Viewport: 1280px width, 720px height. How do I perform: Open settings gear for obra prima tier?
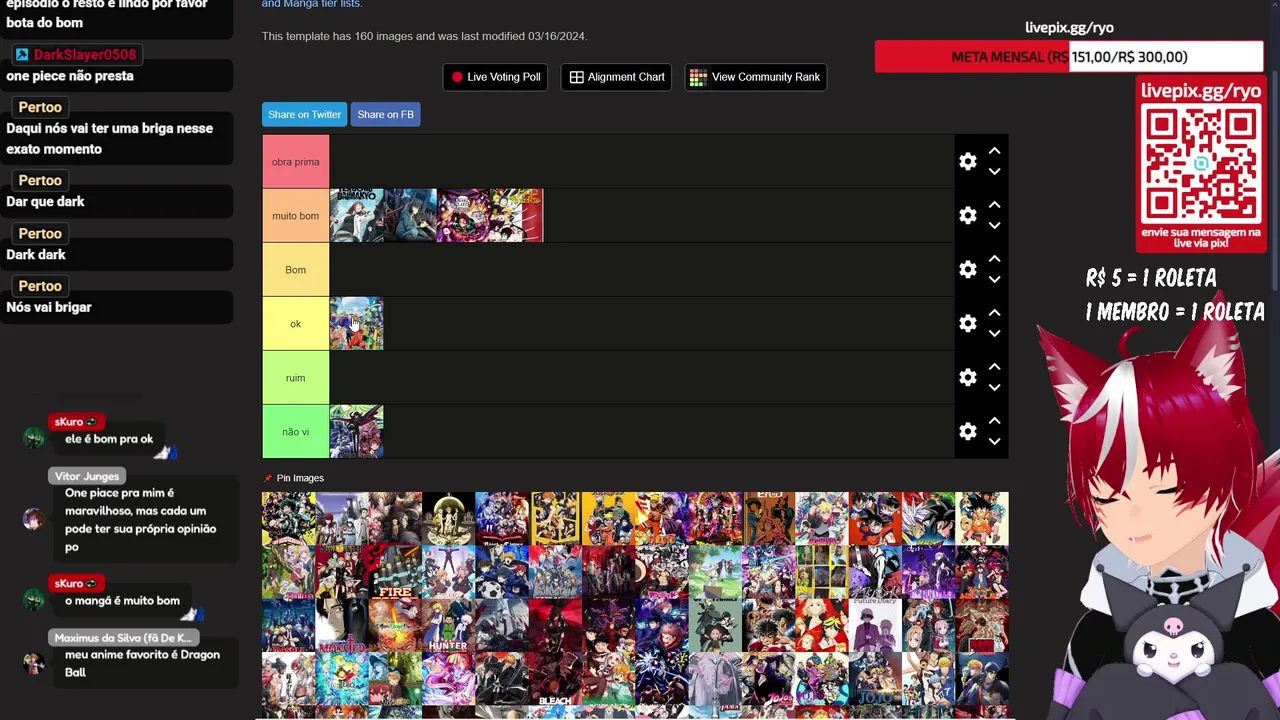[x=967, y=162]
